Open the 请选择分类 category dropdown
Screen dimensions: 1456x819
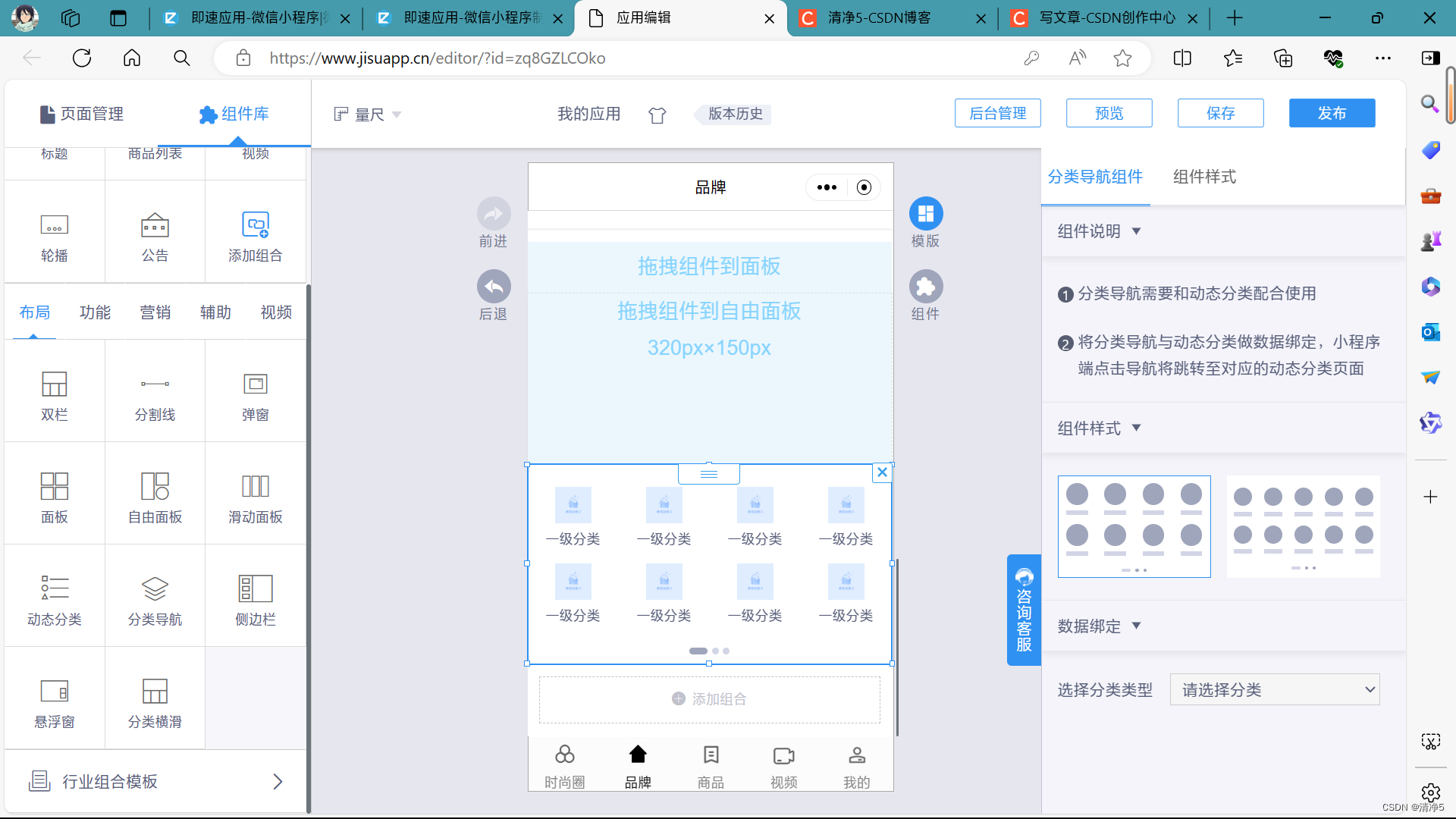(x=1274, y=689)
